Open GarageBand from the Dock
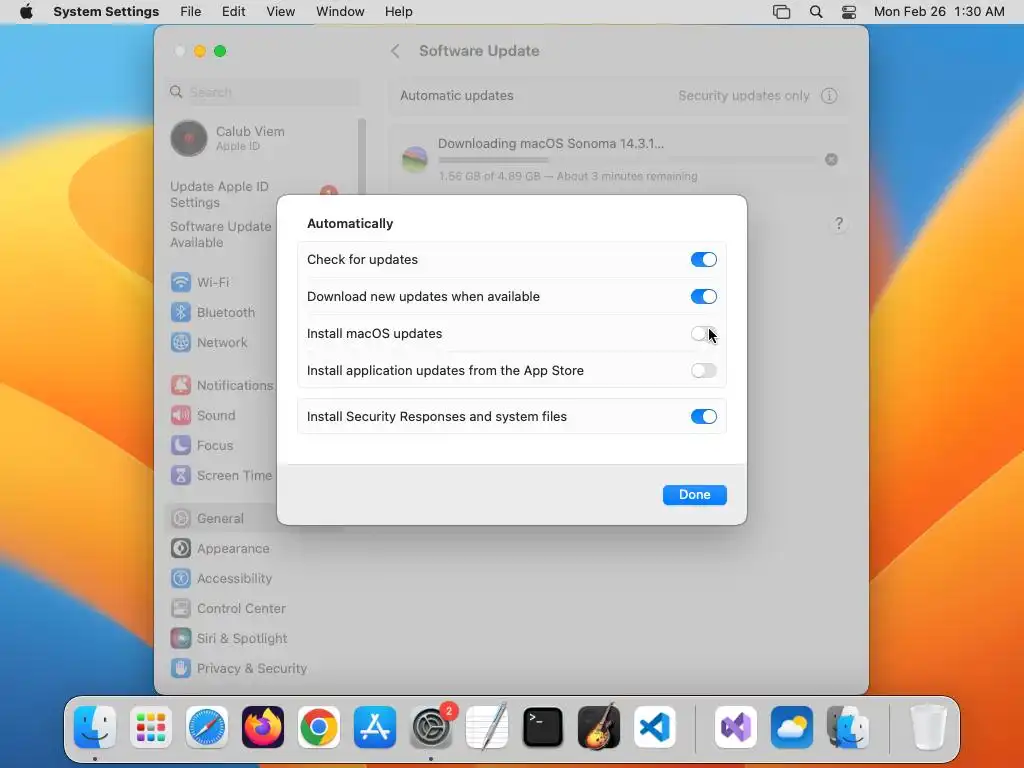Image resolution: width=1024 pixels, height=768 pixels. (599, 727)
